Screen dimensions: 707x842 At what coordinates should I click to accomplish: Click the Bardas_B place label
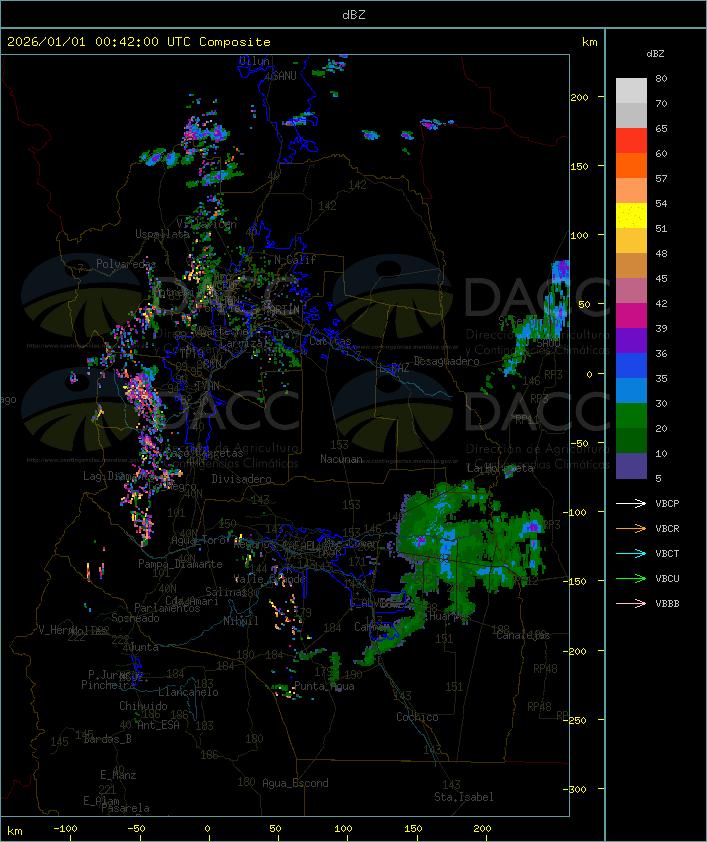[107, 739]
